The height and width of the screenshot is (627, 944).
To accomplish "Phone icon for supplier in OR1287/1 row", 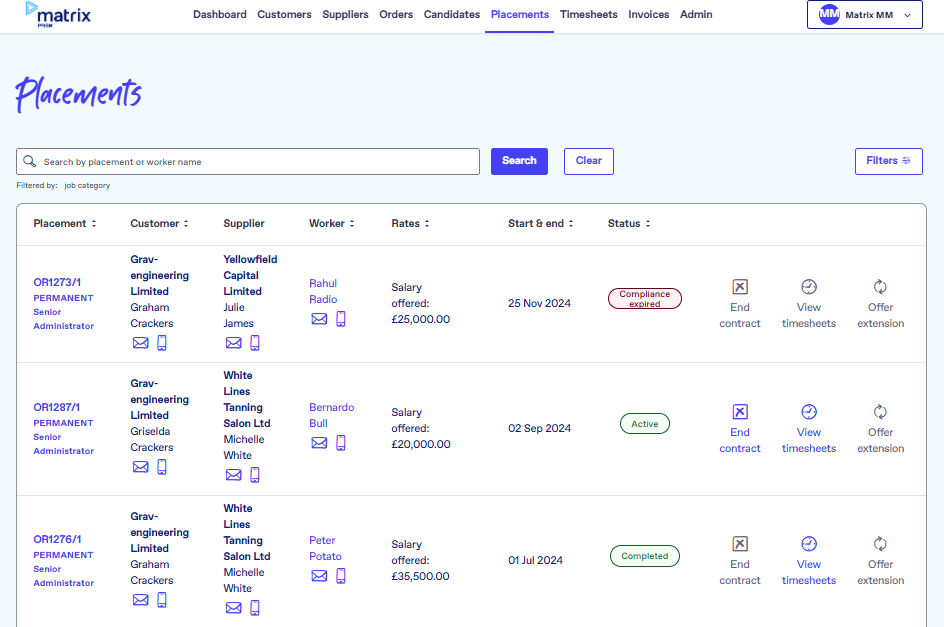I will tap(255, 475).
